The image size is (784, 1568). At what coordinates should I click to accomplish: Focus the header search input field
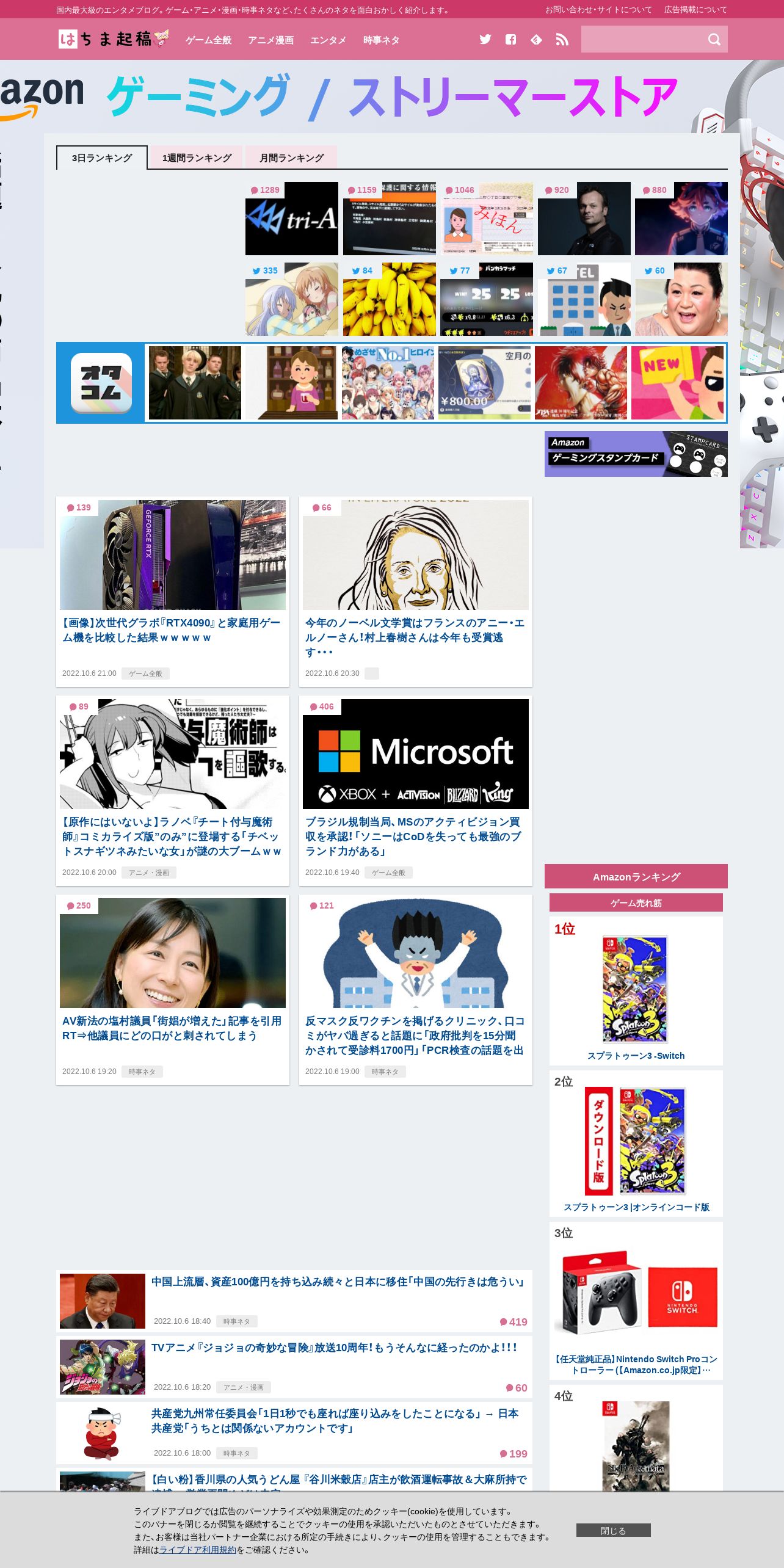click(643, 39)
